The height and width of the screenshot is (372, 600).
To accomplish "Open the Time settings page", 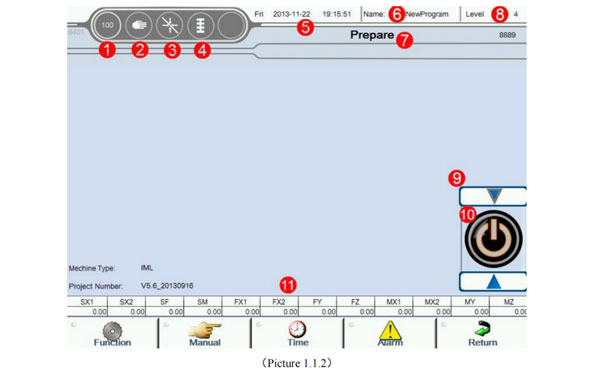I will 297,334.
